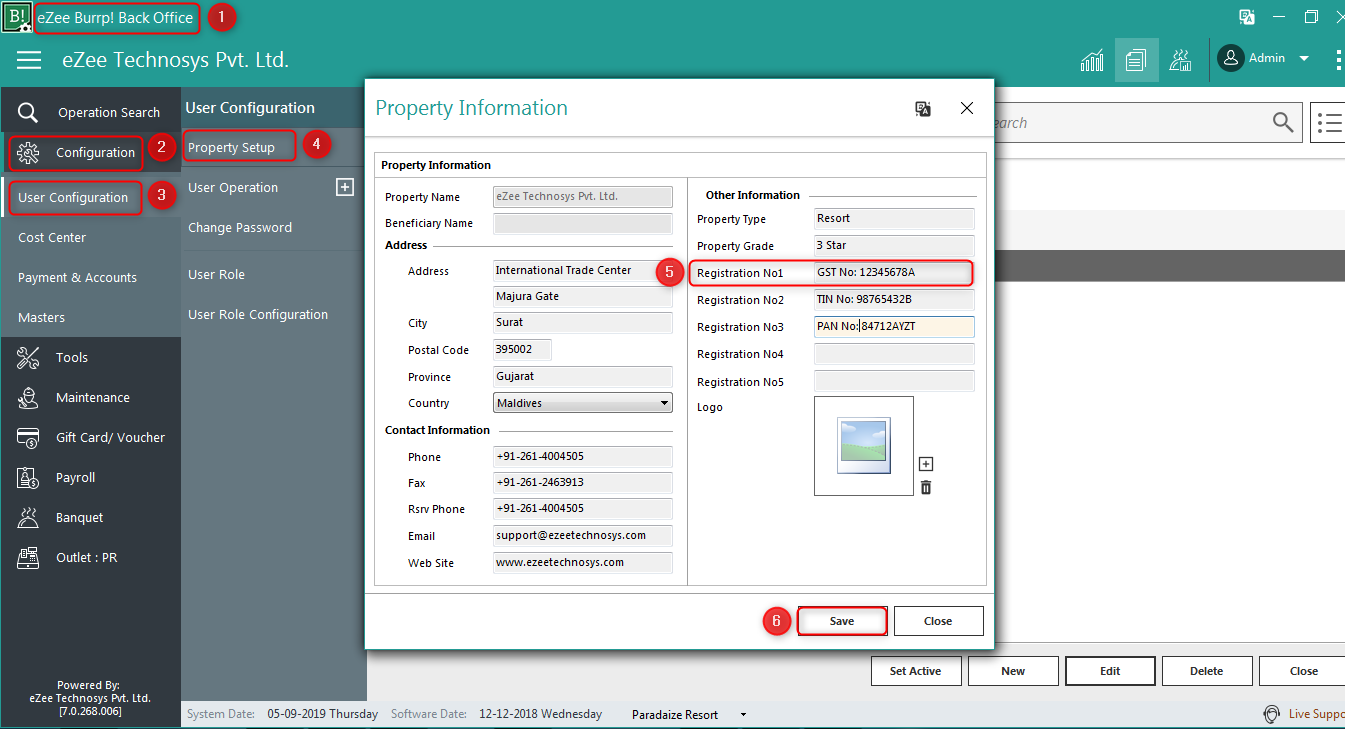Click the eZee Burrp! app logo icon
Image resolution: width=1345 pixels, height=729 pixels.
(16, 17)
